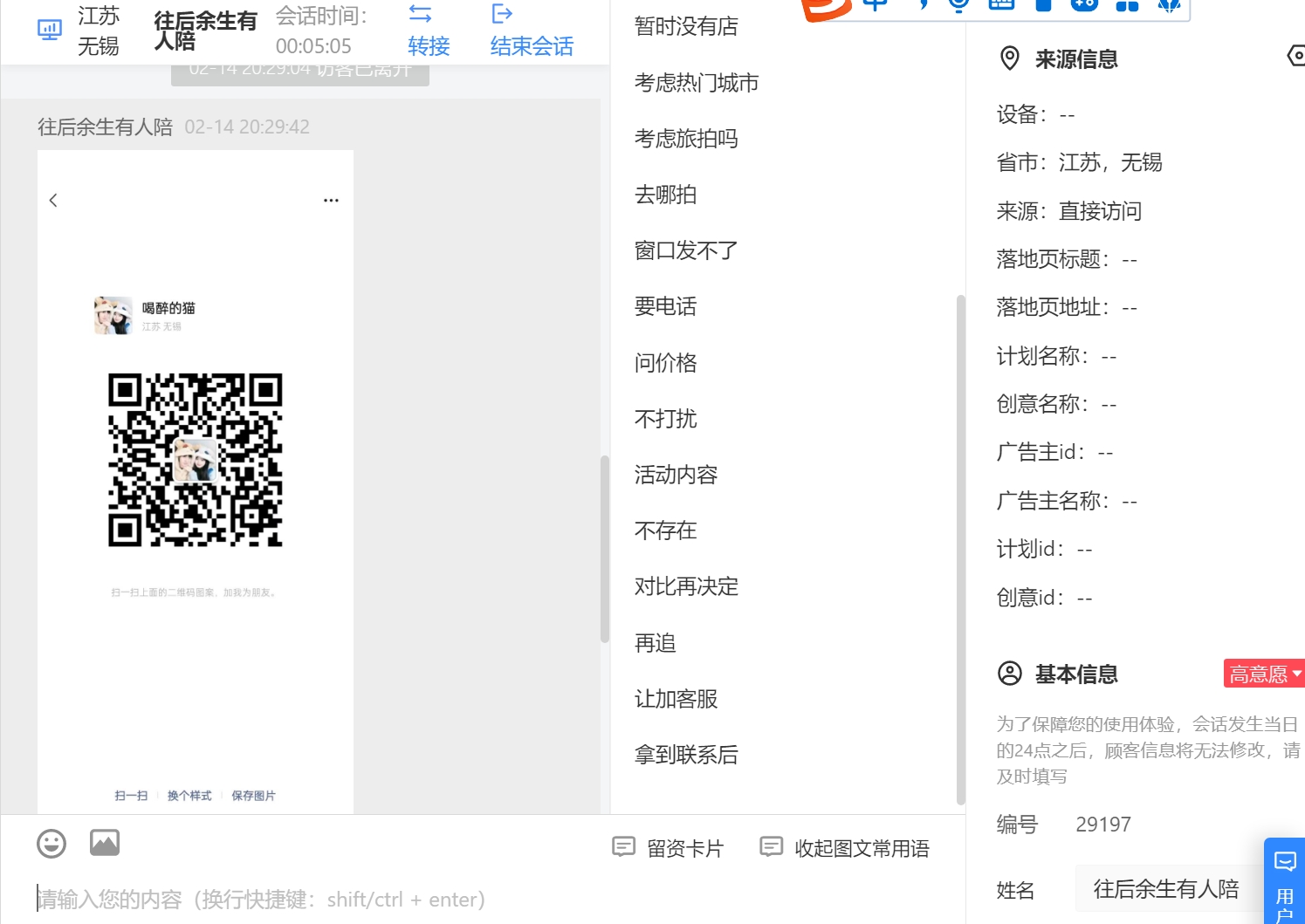1305x924 pixels.
Task: Click the 收起图文常用语 collapse icon
Action: tap(771, 846)
